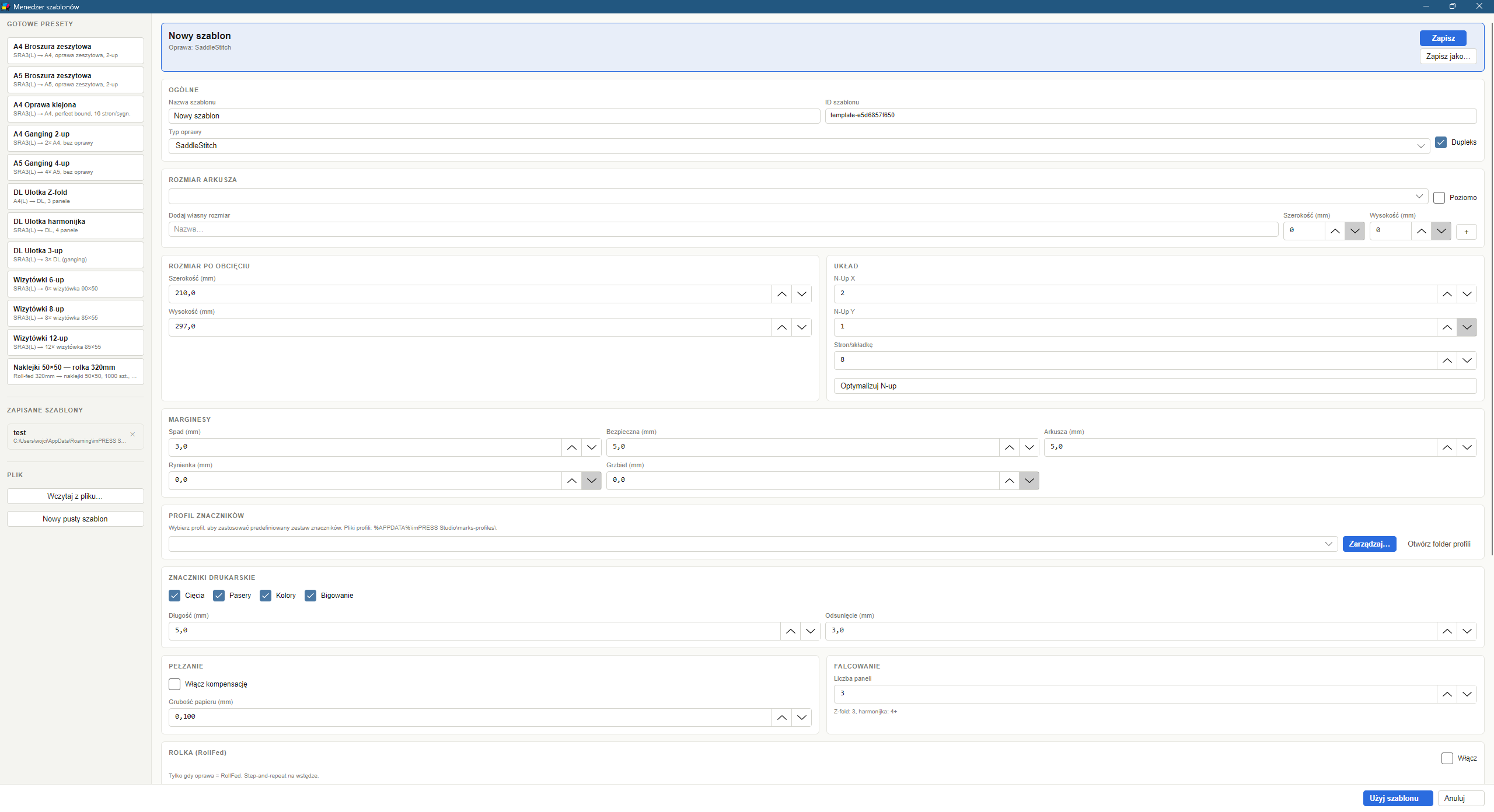Open Rozmiar arkusza sheet size dropdown
Screen dimensions: 1494x812
point(798,197)
